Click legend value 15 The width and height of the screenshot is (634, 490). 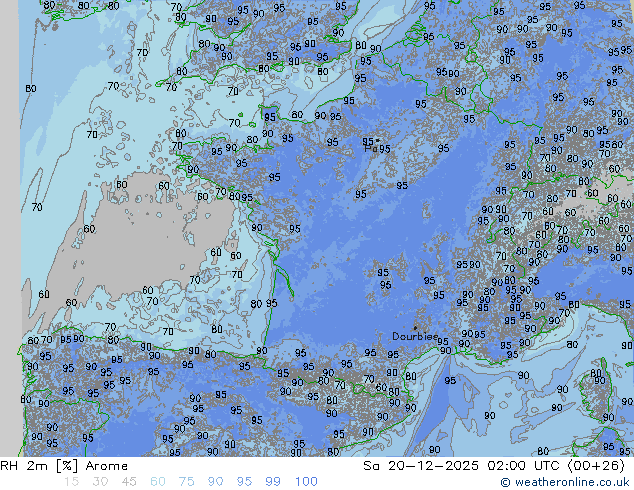tap(71, 482)
